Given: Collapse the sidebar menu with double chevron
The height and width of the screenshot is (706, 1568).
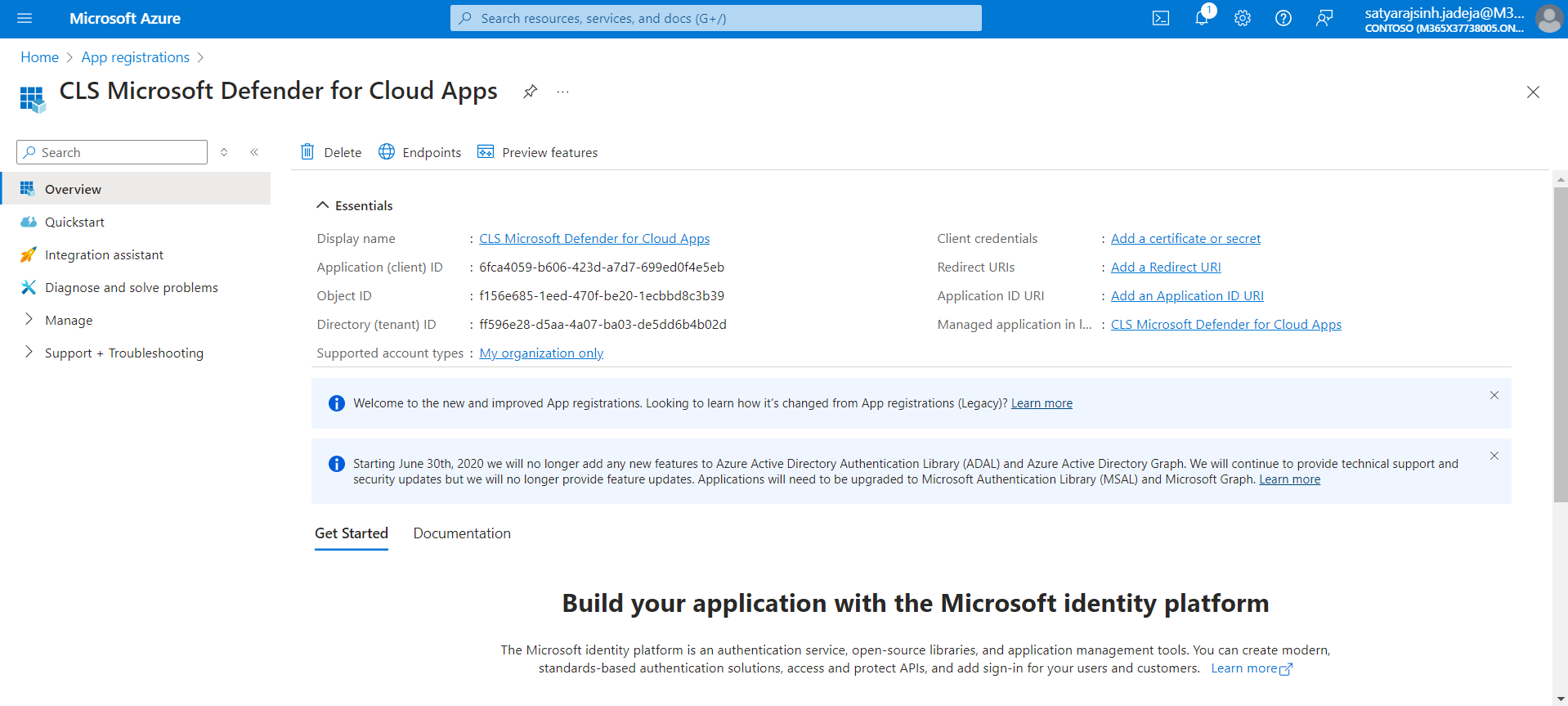Looking at the screenshot, I should [x=254, y=152].
